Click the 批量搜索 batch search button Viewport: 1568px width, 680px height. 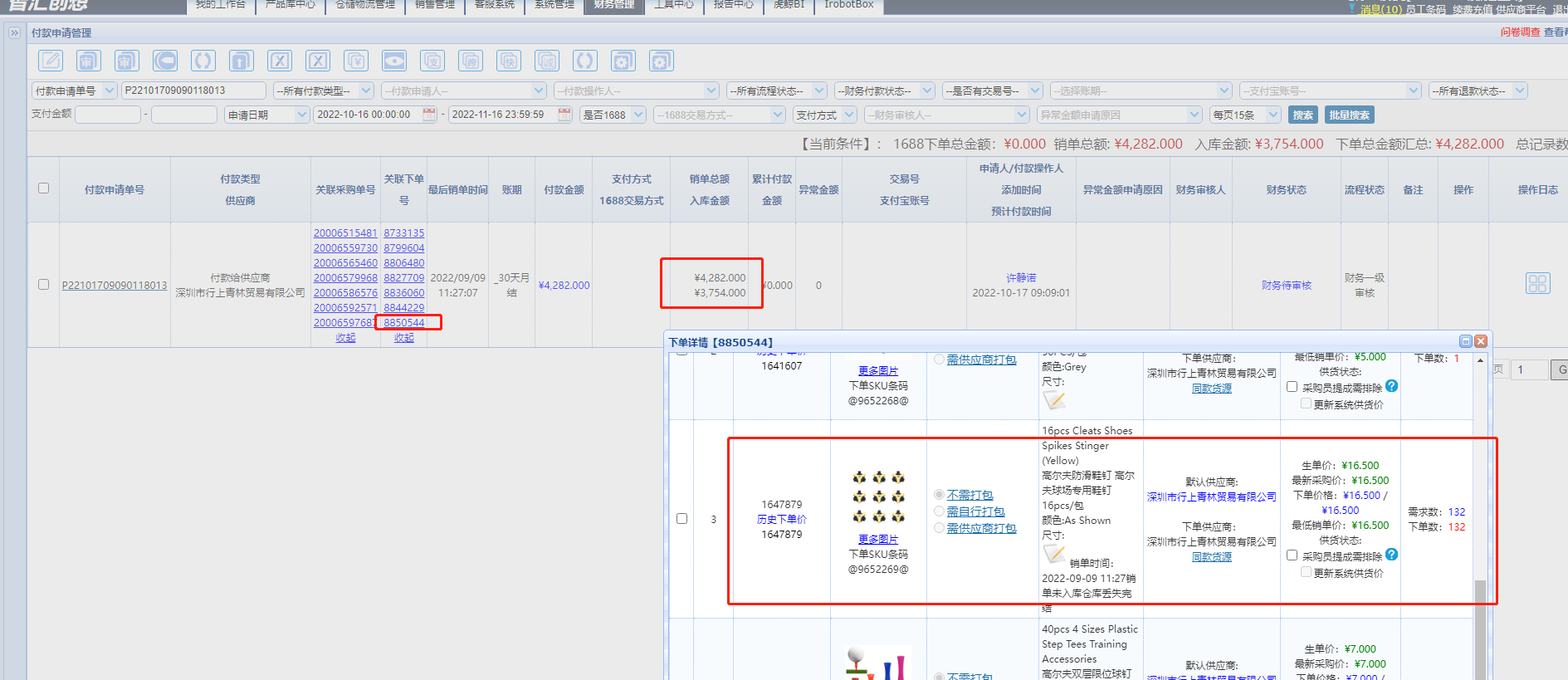tap(1350, 115)
